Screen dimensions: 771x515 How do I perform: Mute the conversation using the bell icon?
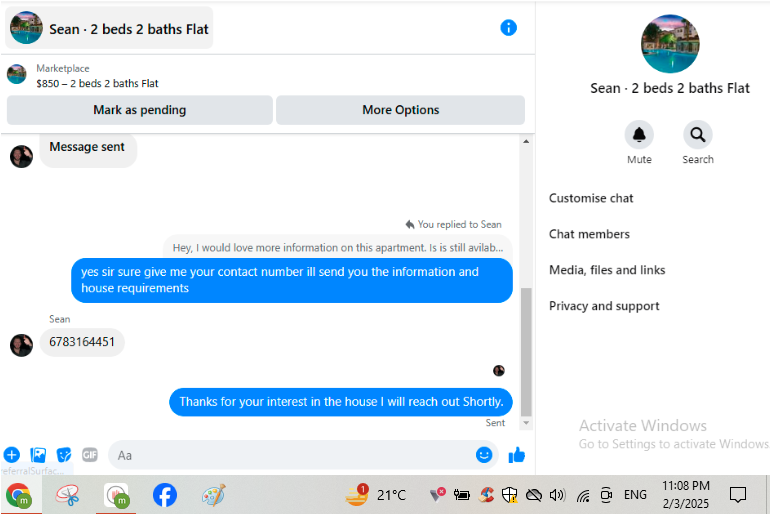(x=639, y=135)
